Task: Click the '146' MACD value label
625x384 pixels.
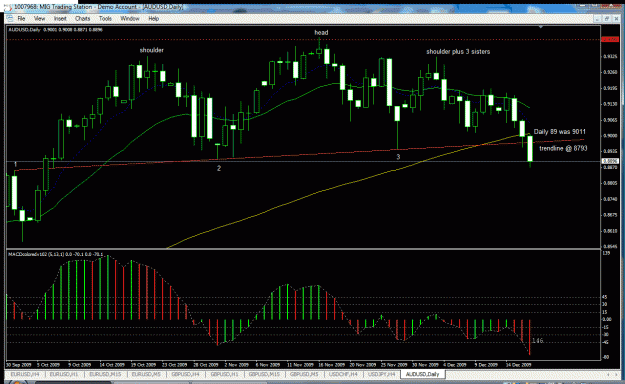Action: click(x=537, y=341)
